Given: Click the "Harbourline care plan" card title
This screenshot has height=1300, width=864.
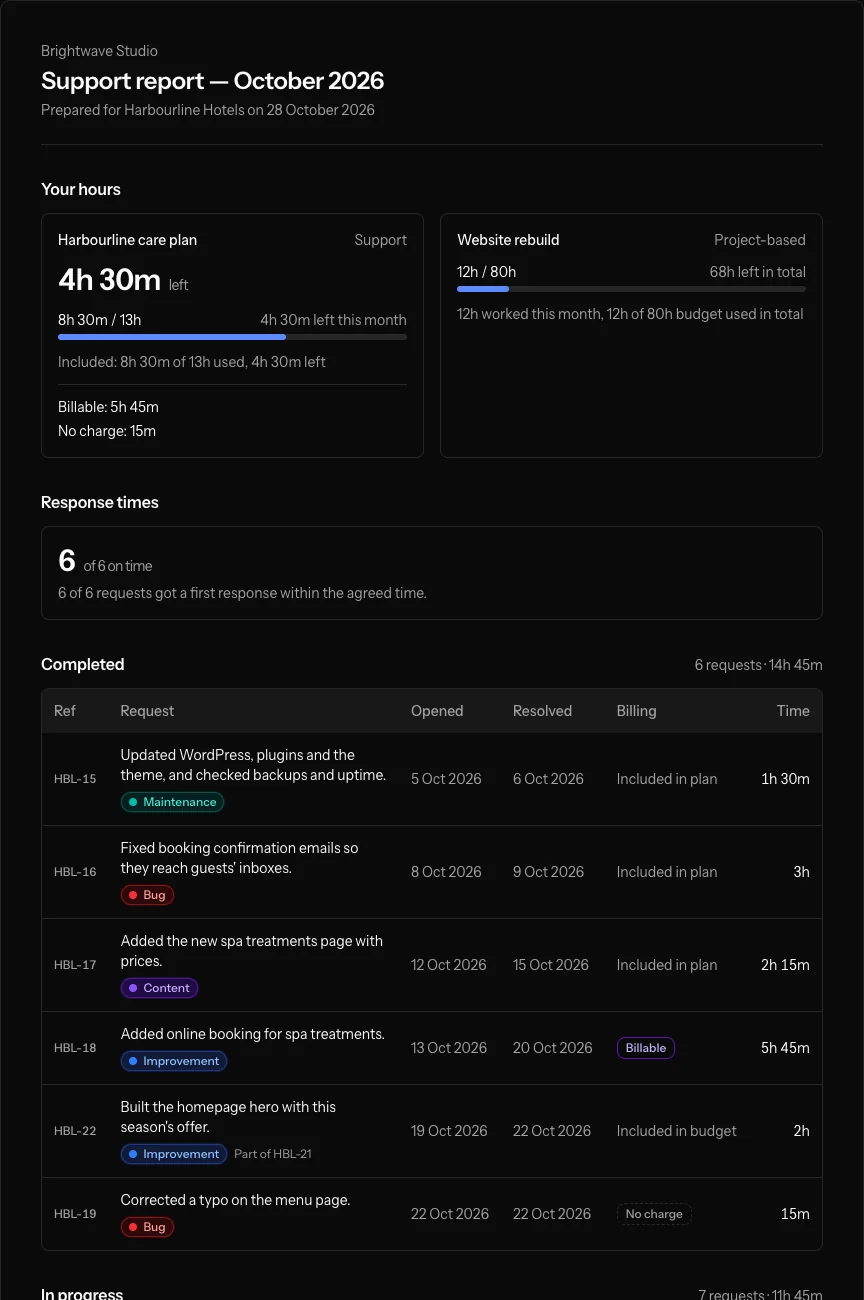Looking at the screenshot, I should pyautogui.click(x=127, y=240).
